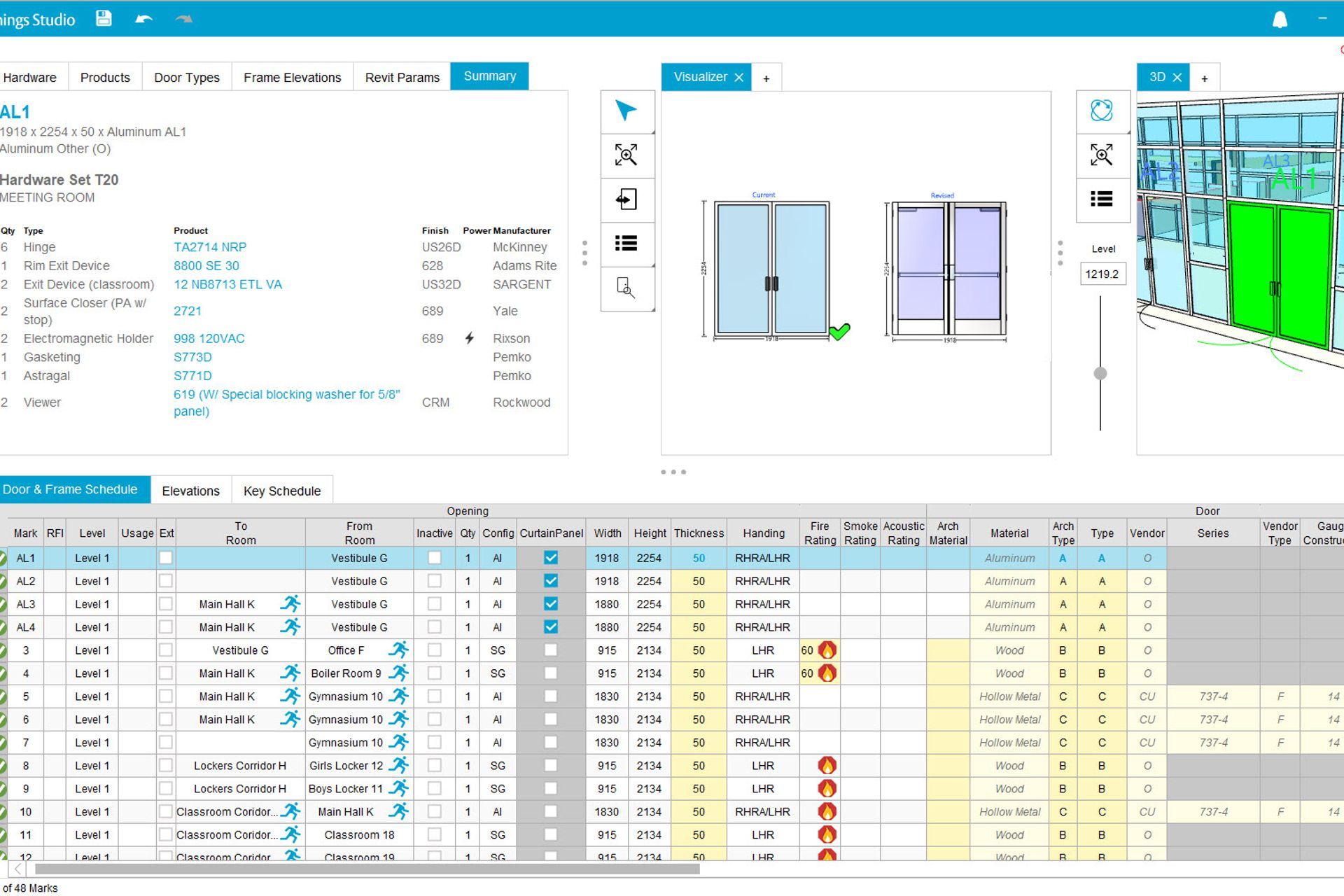Switch to the Frame Elevations tab

(292, 78)
